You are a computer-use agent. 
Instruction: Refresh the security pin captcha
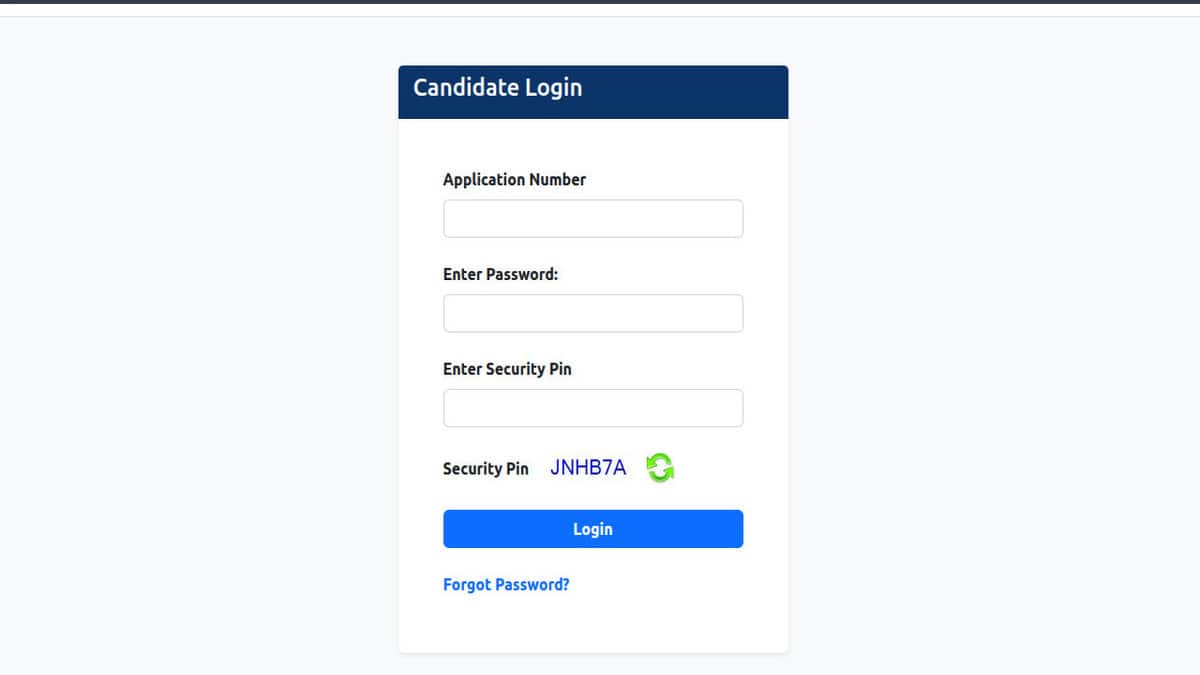pos(660,467)
